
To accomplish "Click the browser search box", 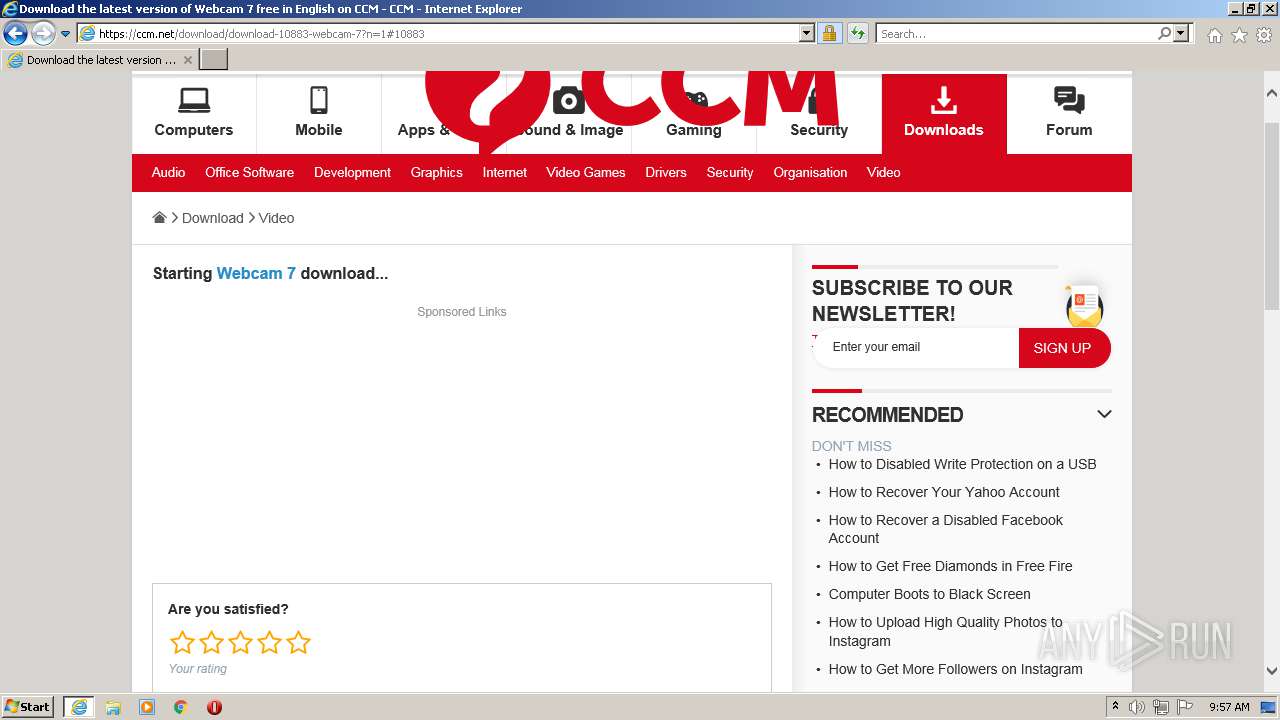I will click(x=1016, y=33).
